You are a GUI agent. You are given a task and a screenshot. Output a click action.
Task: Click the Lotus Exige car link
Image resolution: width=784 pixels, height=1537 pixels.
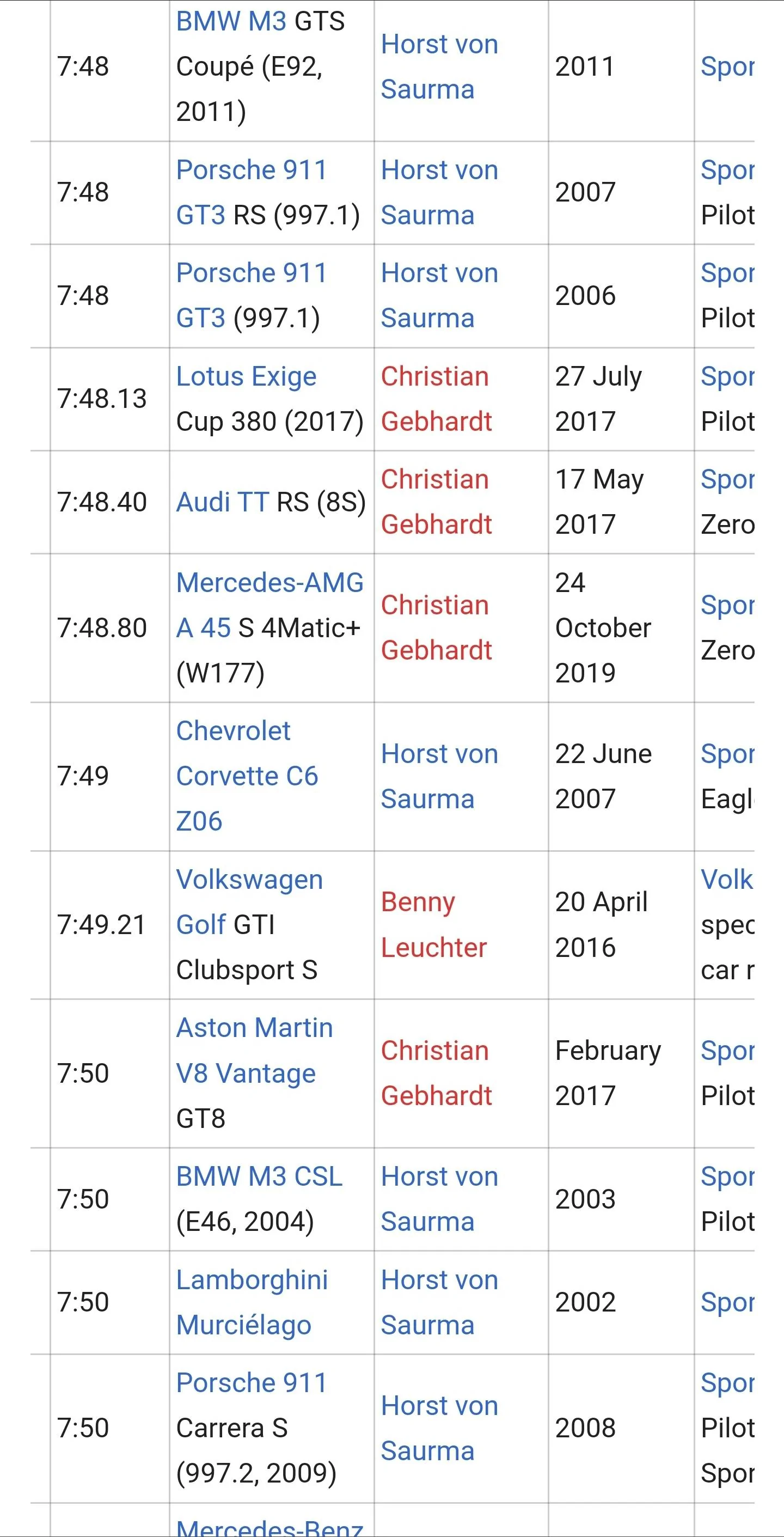tap(246, 376)
